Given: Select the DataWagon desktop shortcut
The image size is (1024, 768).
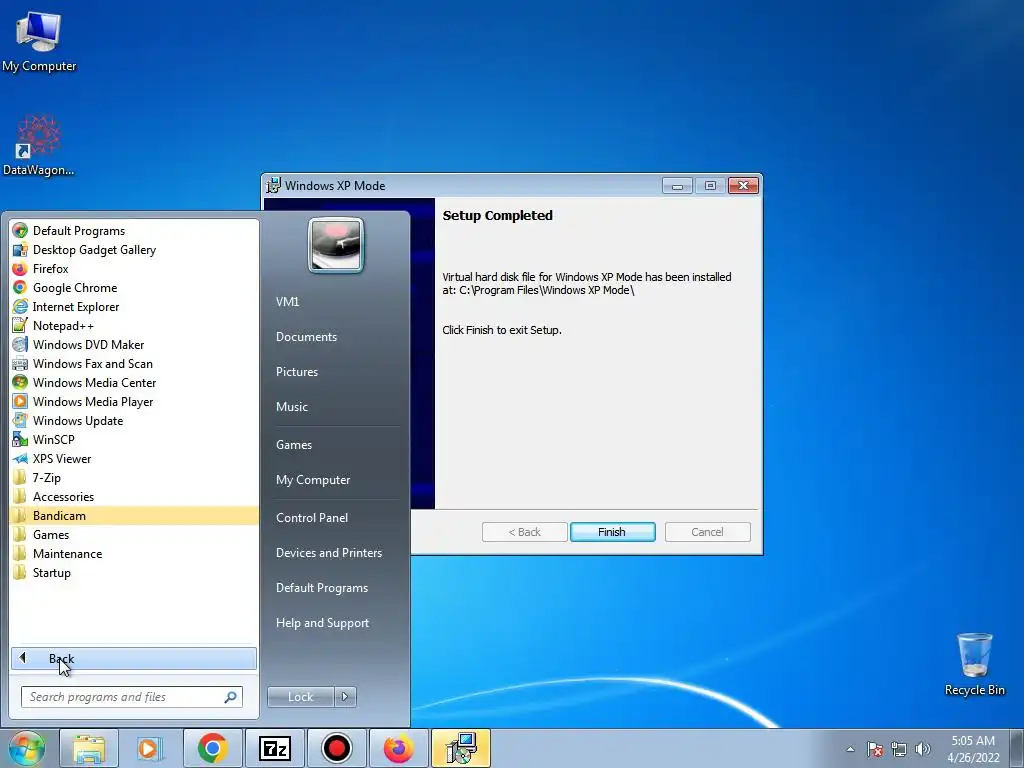Looking at the screenshot, I should [39, 146].
